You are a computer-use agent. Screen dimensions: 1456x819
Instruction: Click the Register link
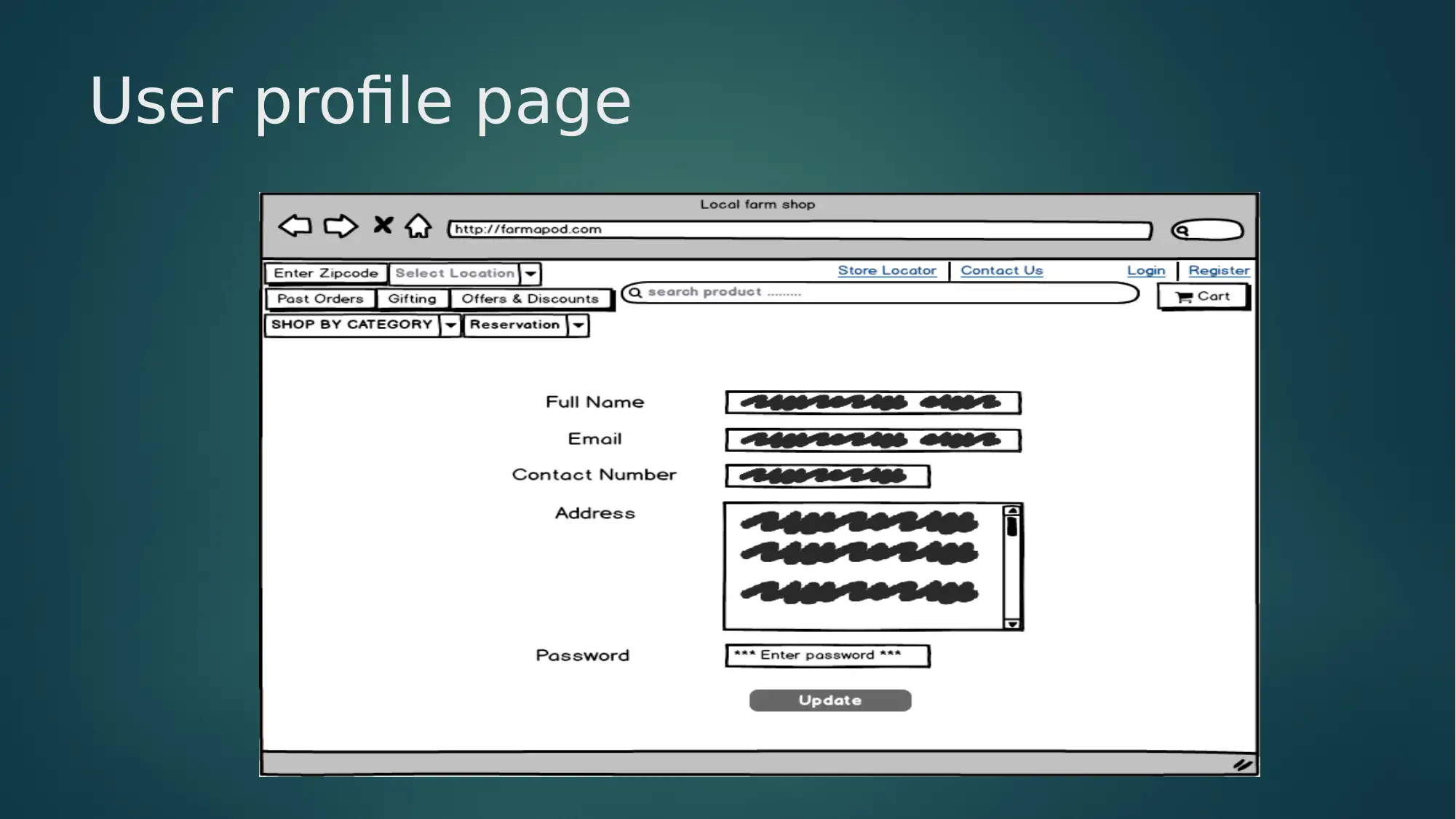click(1218, 270)
